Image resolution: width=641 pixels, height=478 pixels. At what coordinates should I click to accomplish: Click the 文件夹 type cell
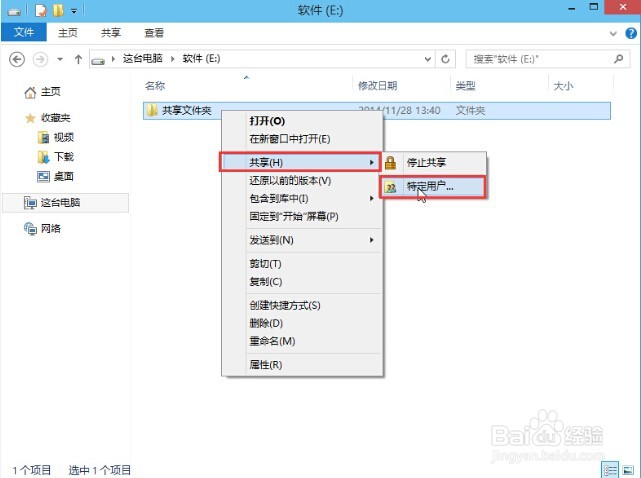pyautogui.click(x=470, y=110)
